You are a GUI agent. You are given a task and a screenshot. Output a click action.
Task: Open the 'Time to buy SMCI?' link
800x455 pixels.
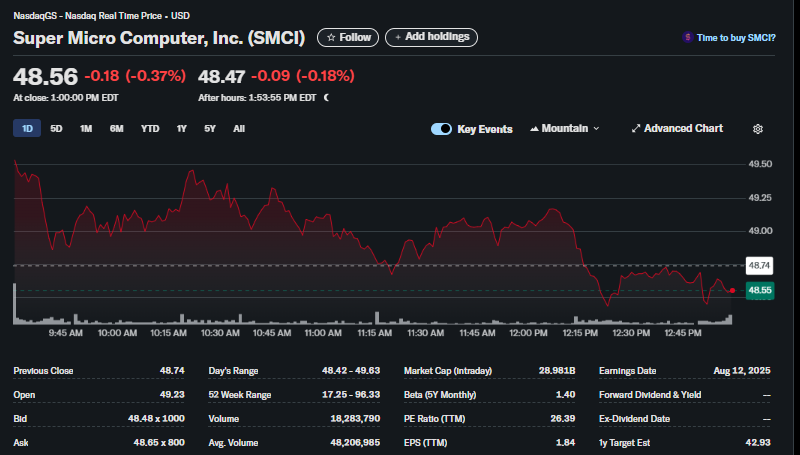736,38
